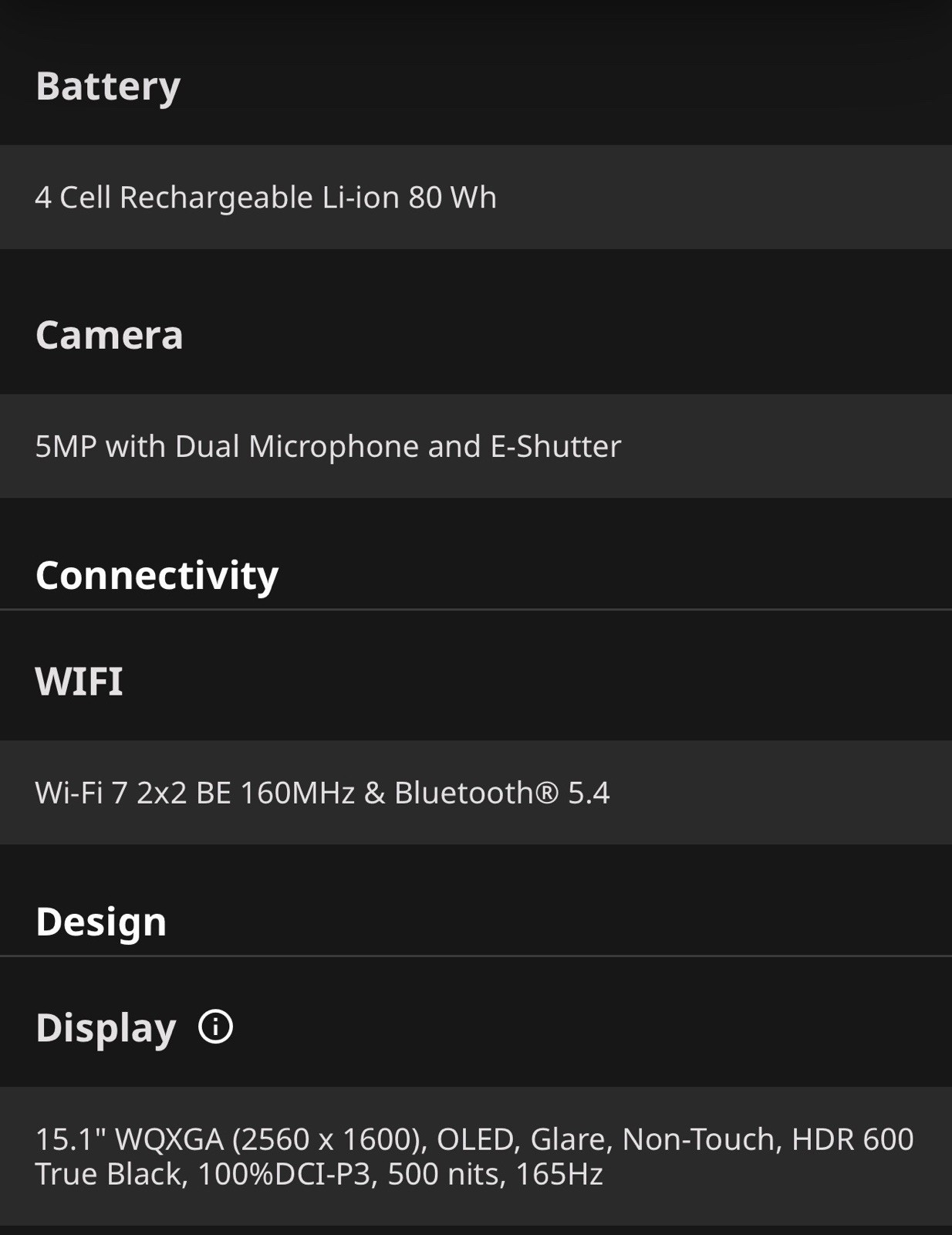This screenshot has height=1235, width=952.
Task: Click the divider line under Connectivity
Action: tap(476, 609)
